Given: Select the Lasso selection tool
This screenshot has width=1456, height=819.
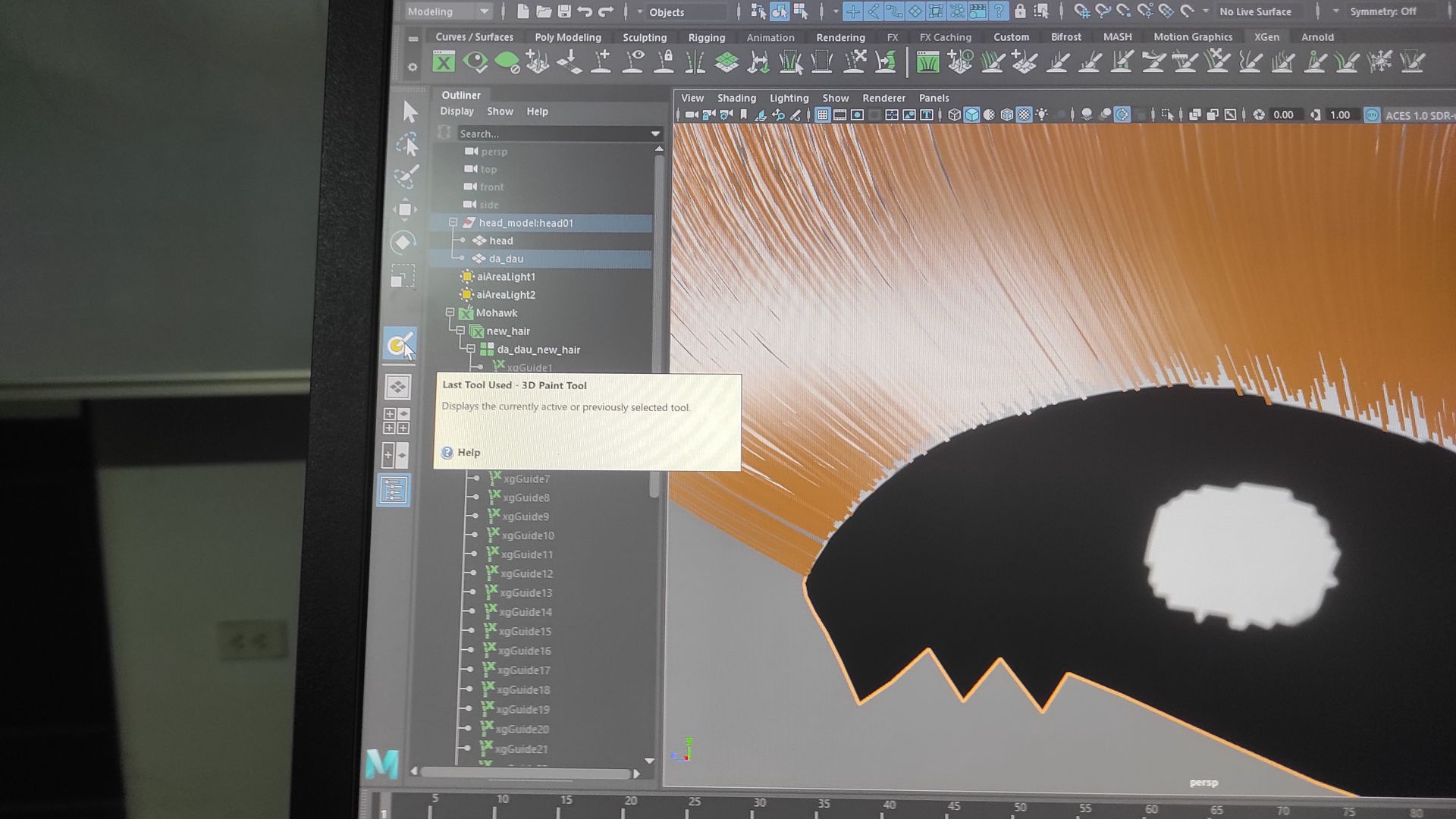Looking at the screenshot, I should coord(407,144).
